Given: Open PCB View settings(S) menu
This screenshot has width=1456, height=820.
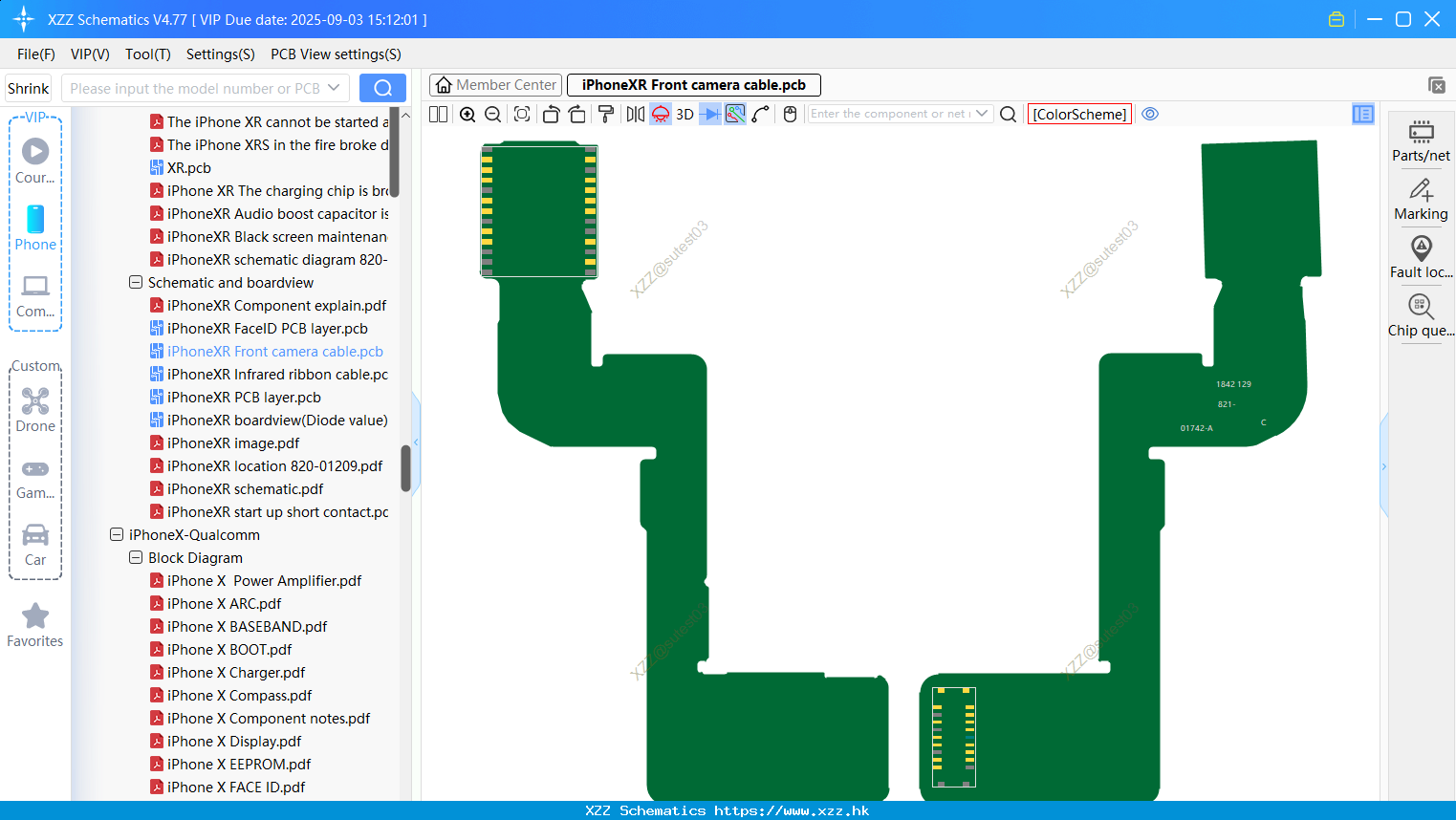Looking at the screenshot, I should pyautogui.click(x=336, y=54).
